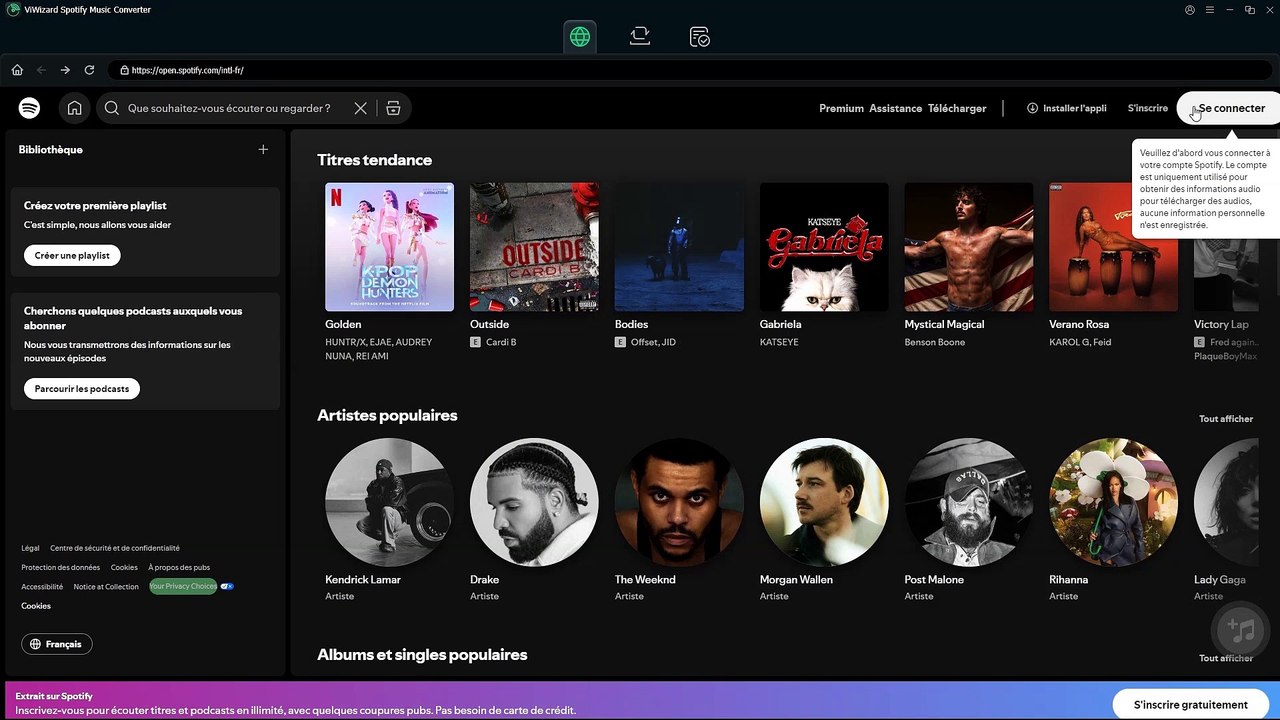1280x720 pixels.
Task: Open Post Malone's artist photo
Action: click(x=969, y=502)
